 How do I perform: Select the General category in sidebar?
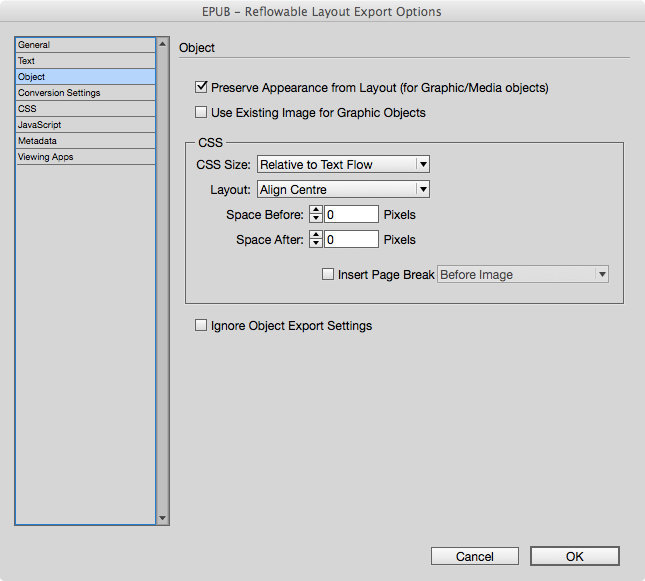[85, 45]
